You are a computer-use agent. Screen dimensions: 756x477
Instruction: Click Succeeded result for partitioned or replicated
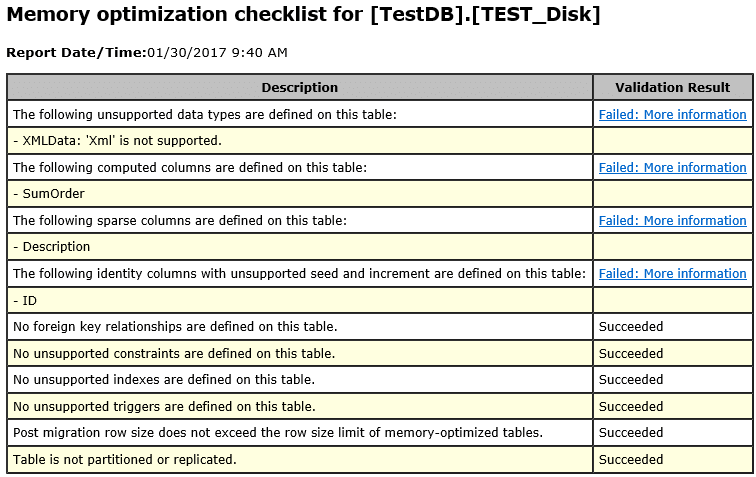click(x=631, y=460)
